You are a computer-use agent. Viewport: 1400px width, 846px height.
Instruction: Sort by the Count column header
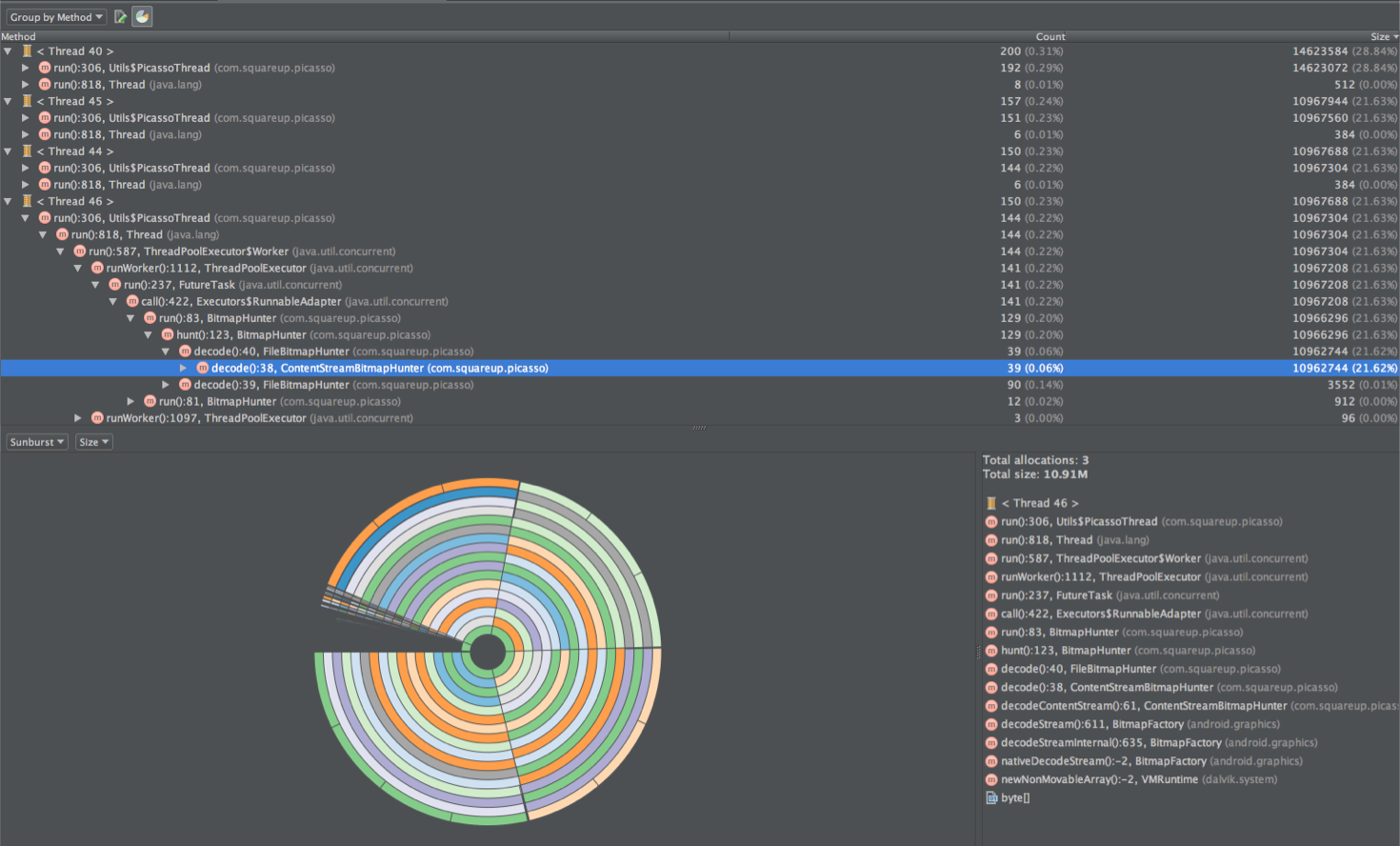(1050, 37)
